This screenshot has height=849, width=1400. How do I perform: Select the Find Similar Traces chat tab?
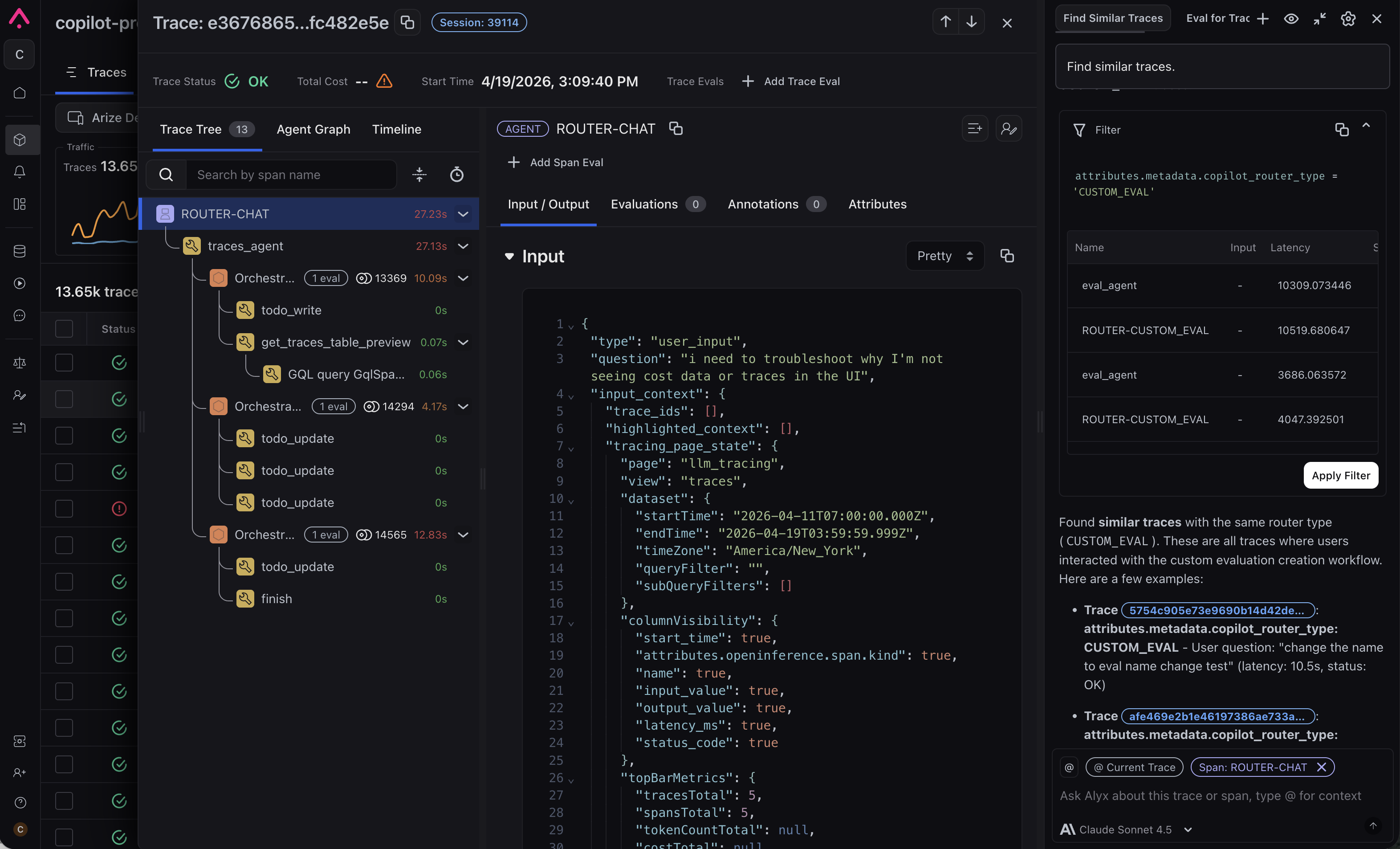[1112, 18]
